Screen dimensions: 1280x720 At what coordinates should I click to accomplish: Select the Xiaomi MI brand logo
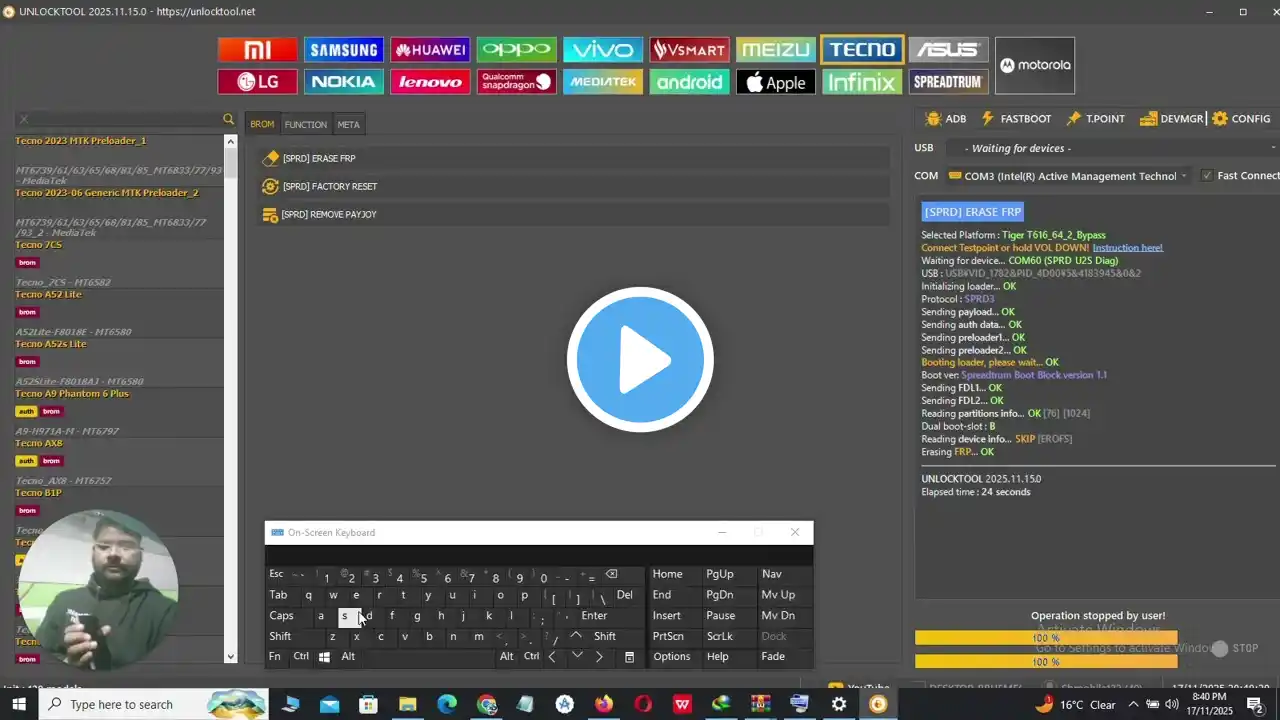pos(258,50)
